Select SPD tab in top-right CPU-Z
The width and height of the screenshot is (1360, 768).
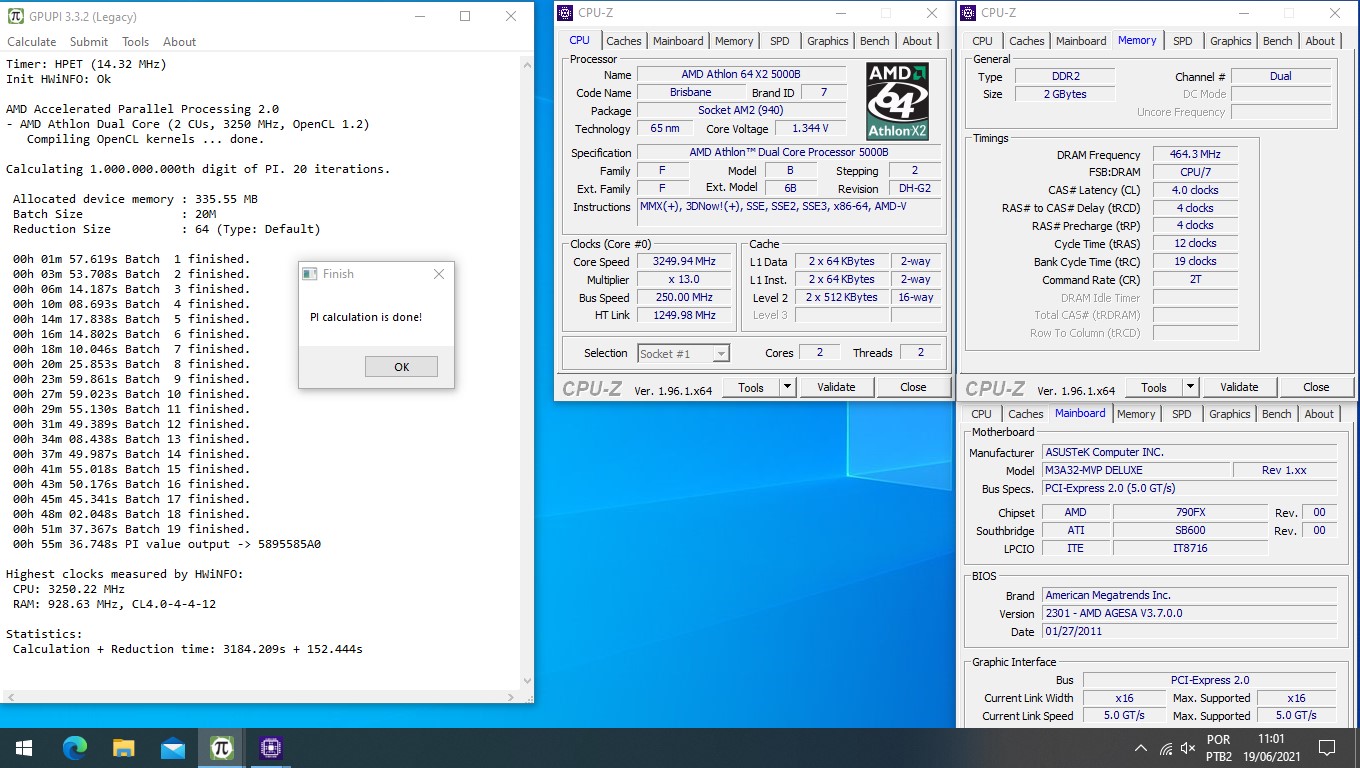[x=1183, y=41]
